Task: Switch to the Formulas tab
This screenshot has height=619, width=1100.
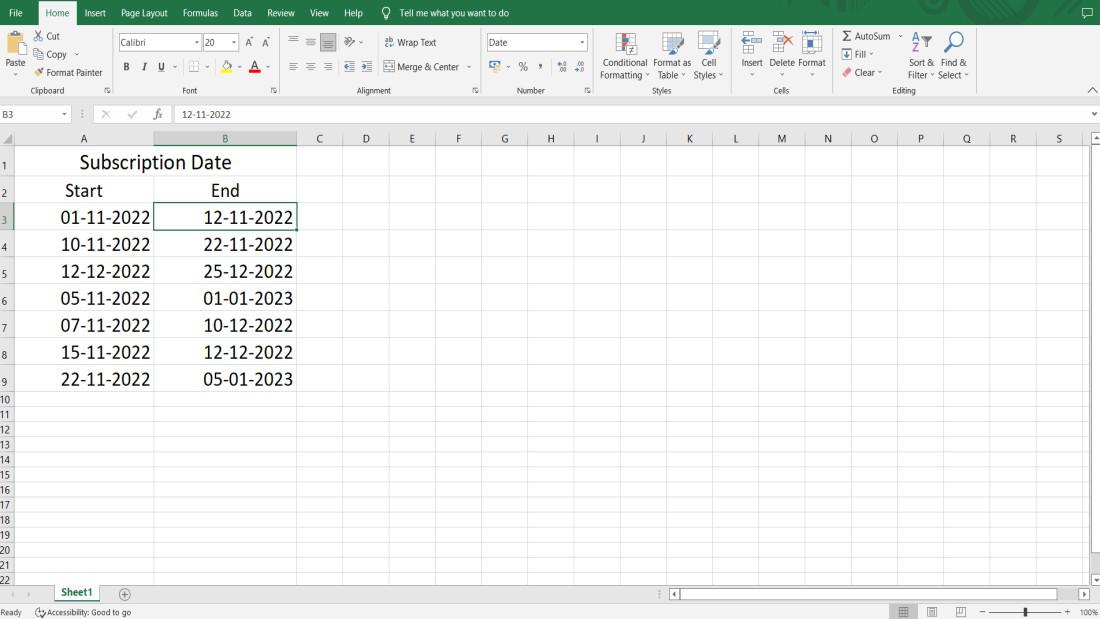Action: pyautogui.click(x=200, y=13)
